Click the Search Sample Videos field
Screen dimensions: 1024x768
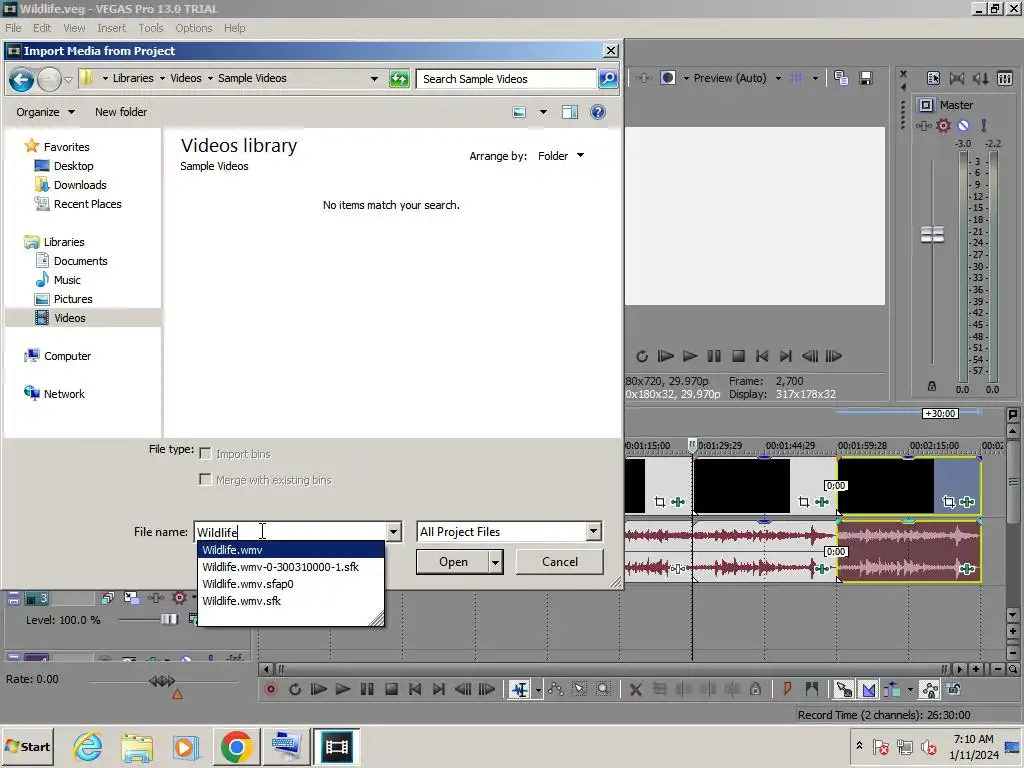click(x=506, y=79)
